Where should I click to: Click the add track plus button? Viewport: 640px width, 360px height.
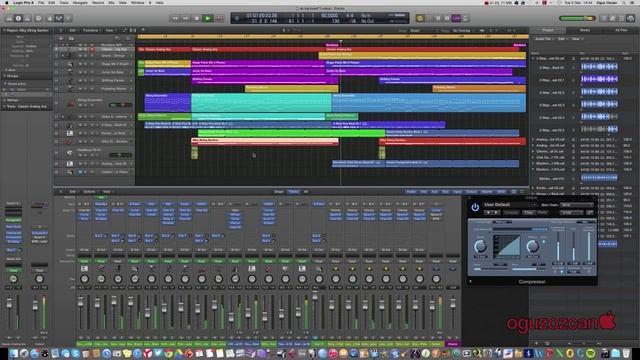click(x=61, y=38)
